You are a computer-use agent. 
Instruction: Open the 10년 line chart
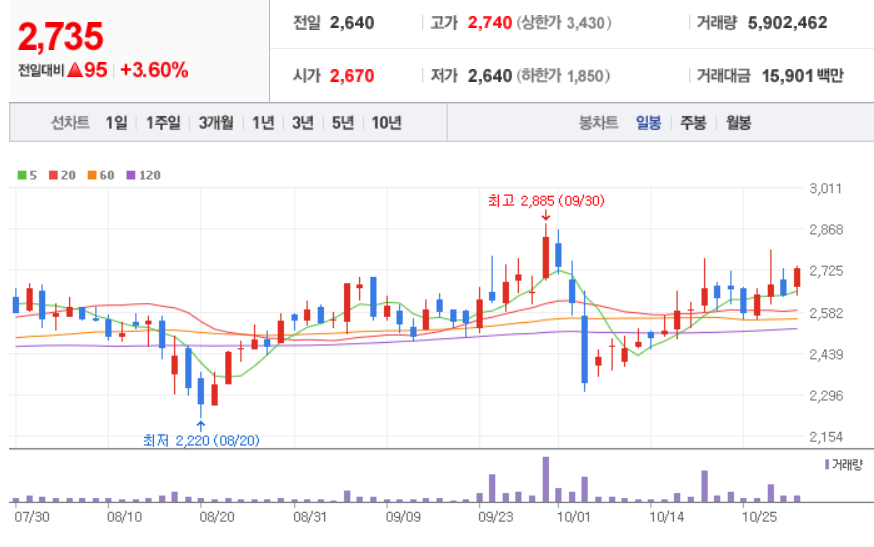click(x=386, y=122)
